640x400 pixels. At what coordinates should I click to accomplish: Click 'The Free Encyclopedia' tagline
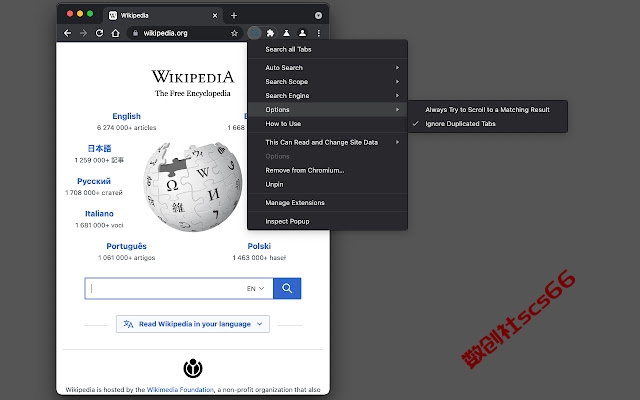tap(193, 93)
